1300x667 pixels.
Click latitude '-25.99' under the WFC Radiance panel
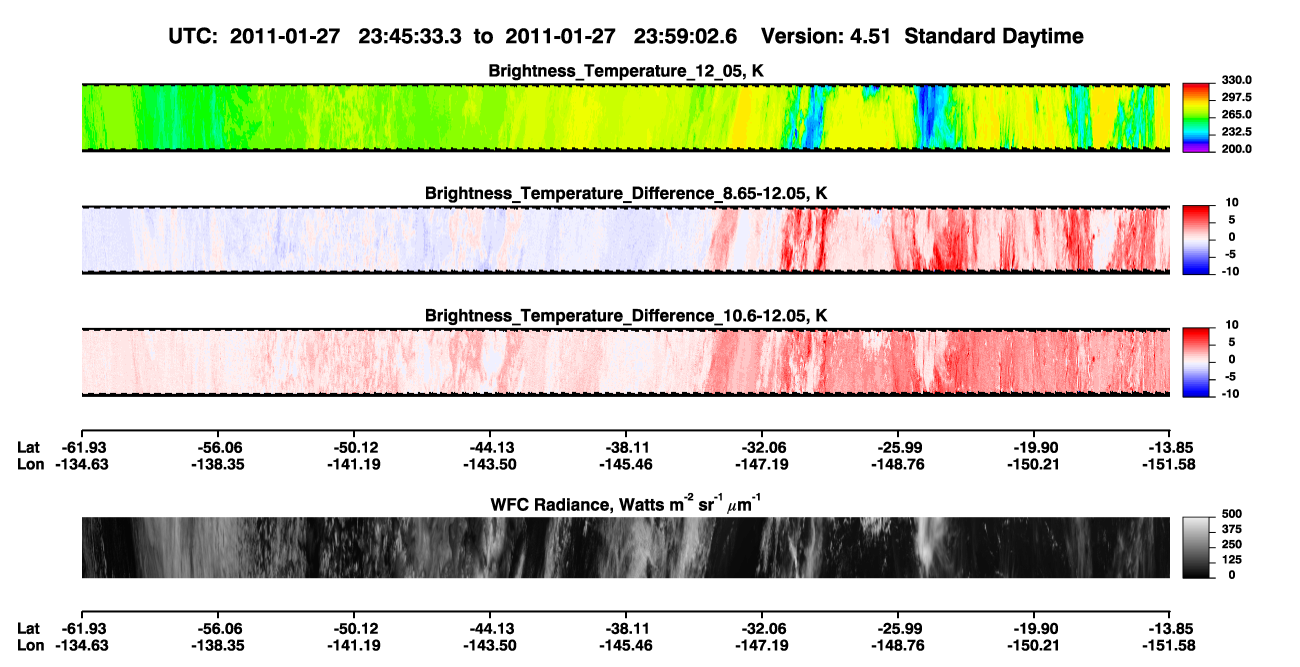pyautogui.click(x=898, y=629)
